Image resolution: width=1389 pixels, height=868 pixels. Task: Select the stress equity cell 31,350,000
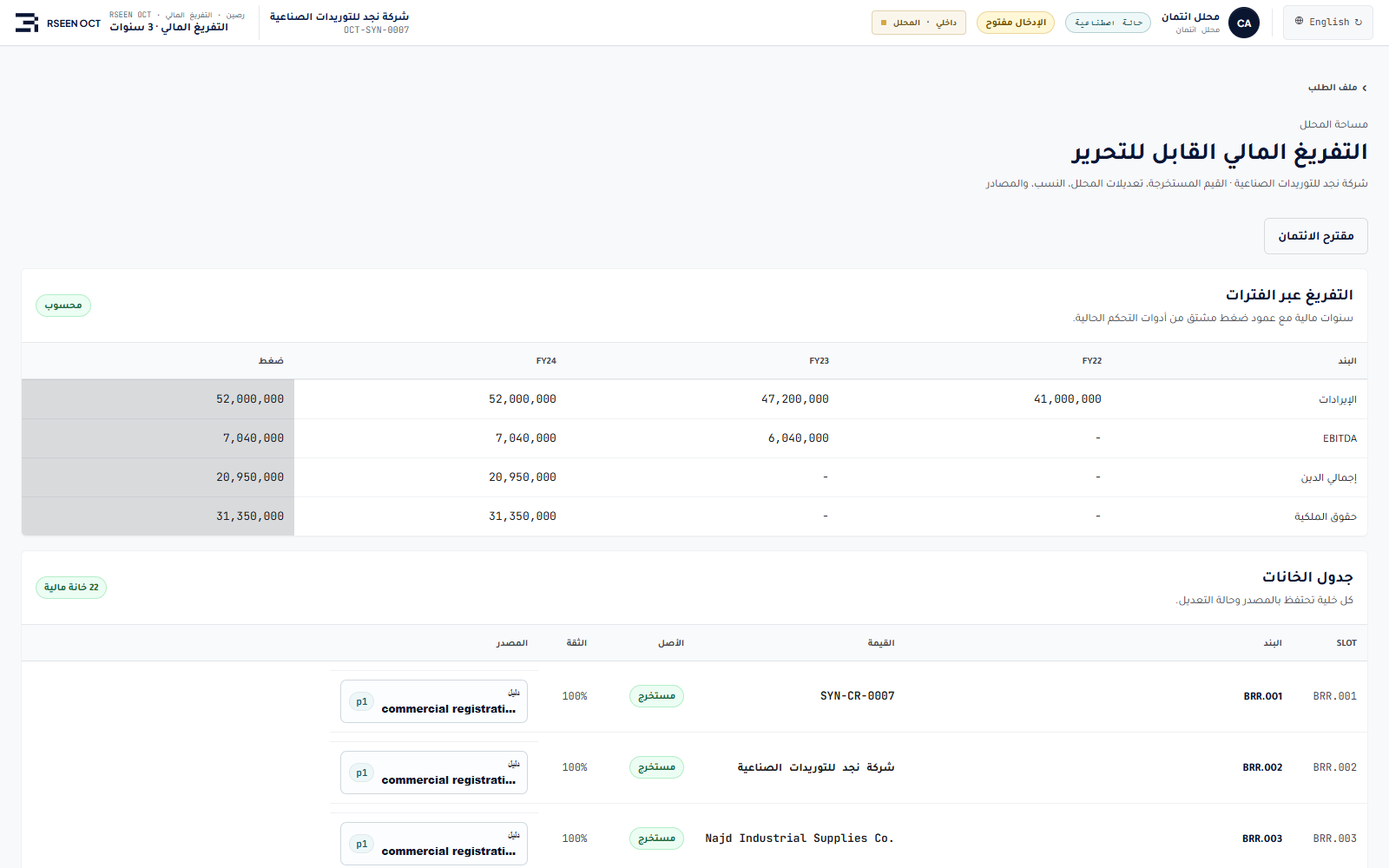coord(249,516)
